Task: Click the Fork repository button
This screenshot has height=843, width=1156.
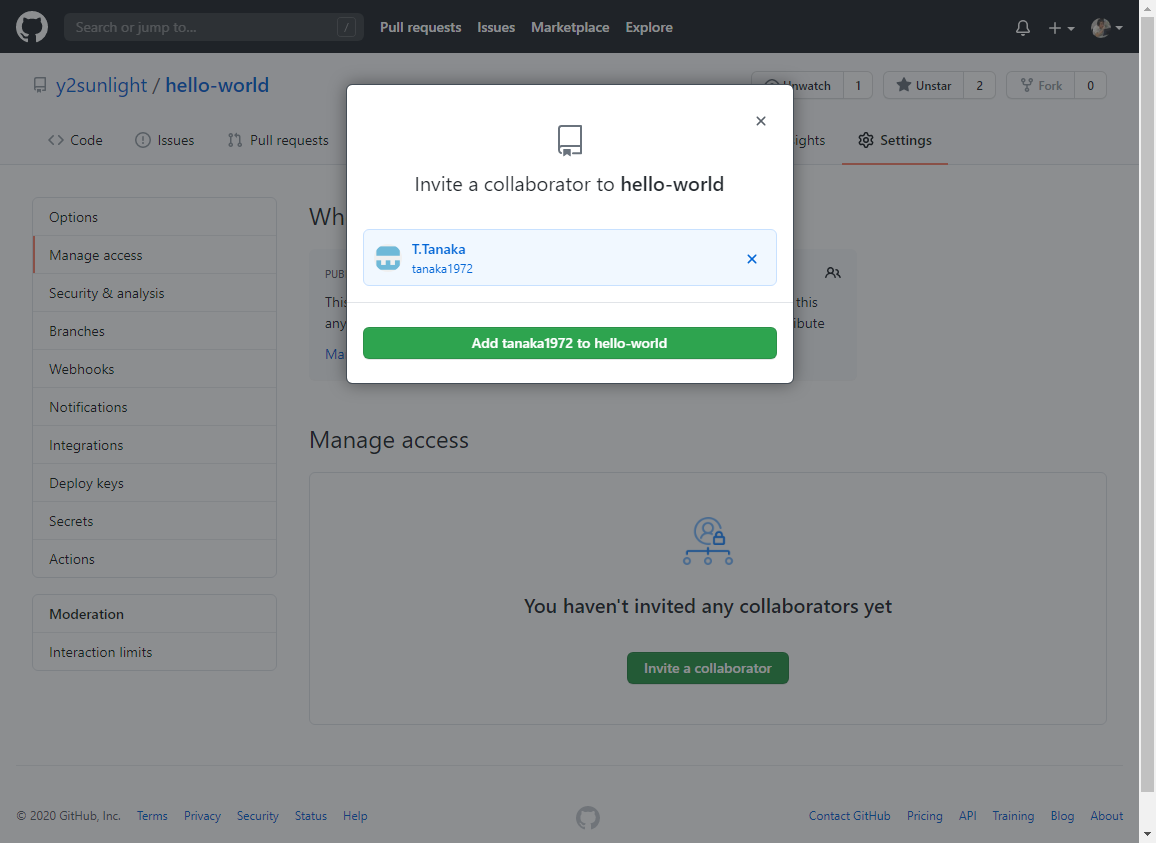Action: pos(1041,86)
